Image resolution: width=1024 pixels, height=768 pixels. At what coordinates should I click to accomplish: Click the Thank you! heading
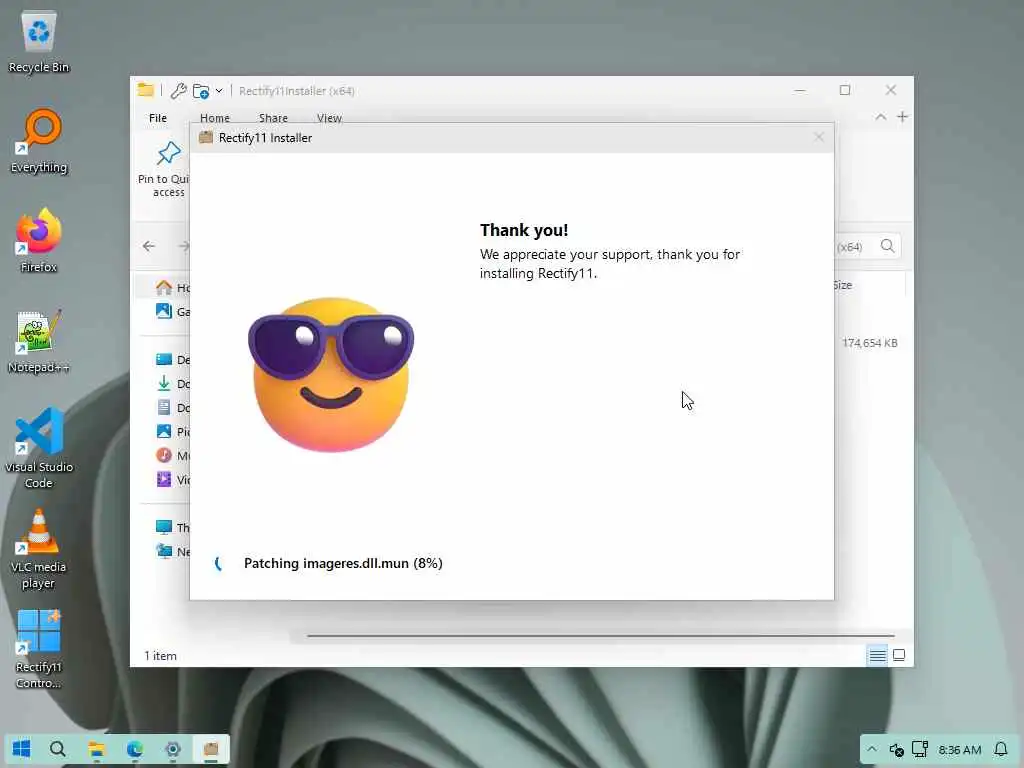524,230
